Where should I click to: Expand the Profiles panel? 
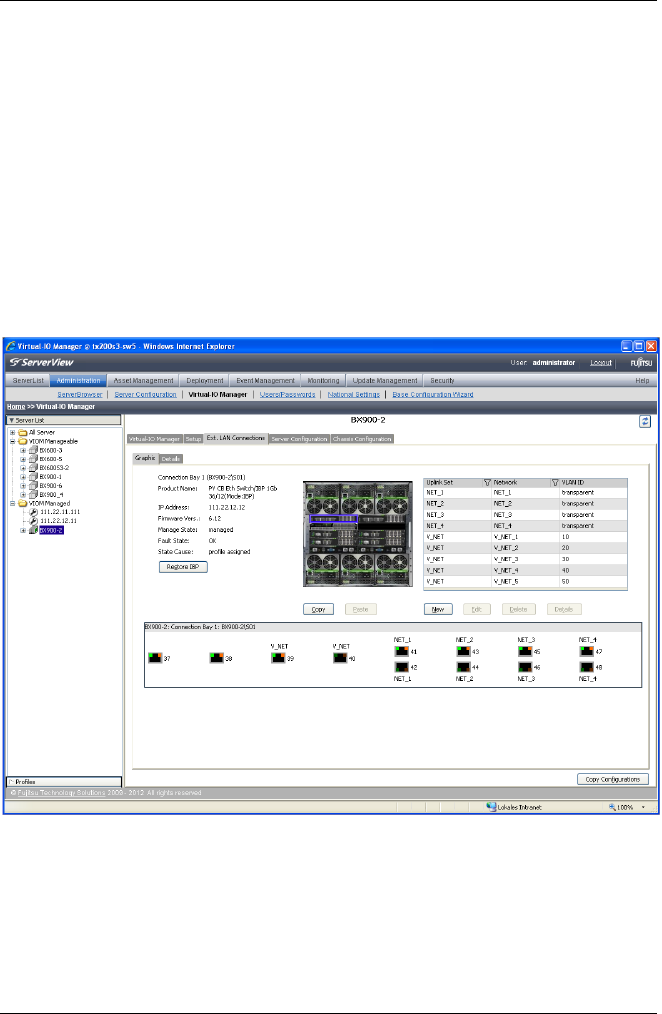click(x=63, y=782)
